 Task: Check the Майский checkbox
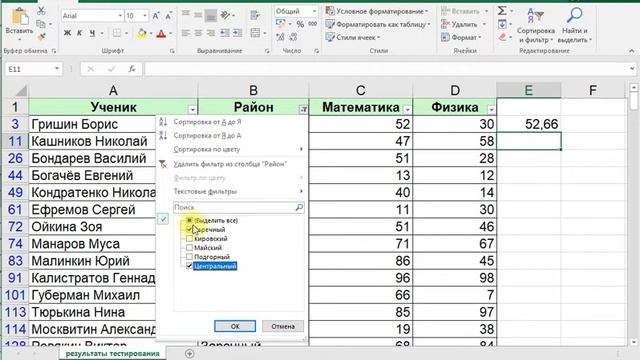189,247
